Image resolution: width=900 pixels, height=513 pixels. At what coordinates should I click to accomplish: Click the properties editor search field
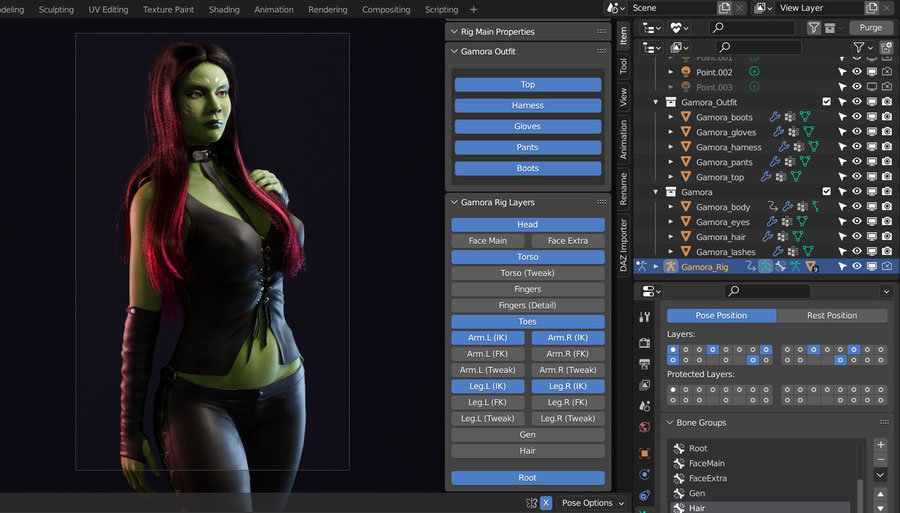[767, 291]
